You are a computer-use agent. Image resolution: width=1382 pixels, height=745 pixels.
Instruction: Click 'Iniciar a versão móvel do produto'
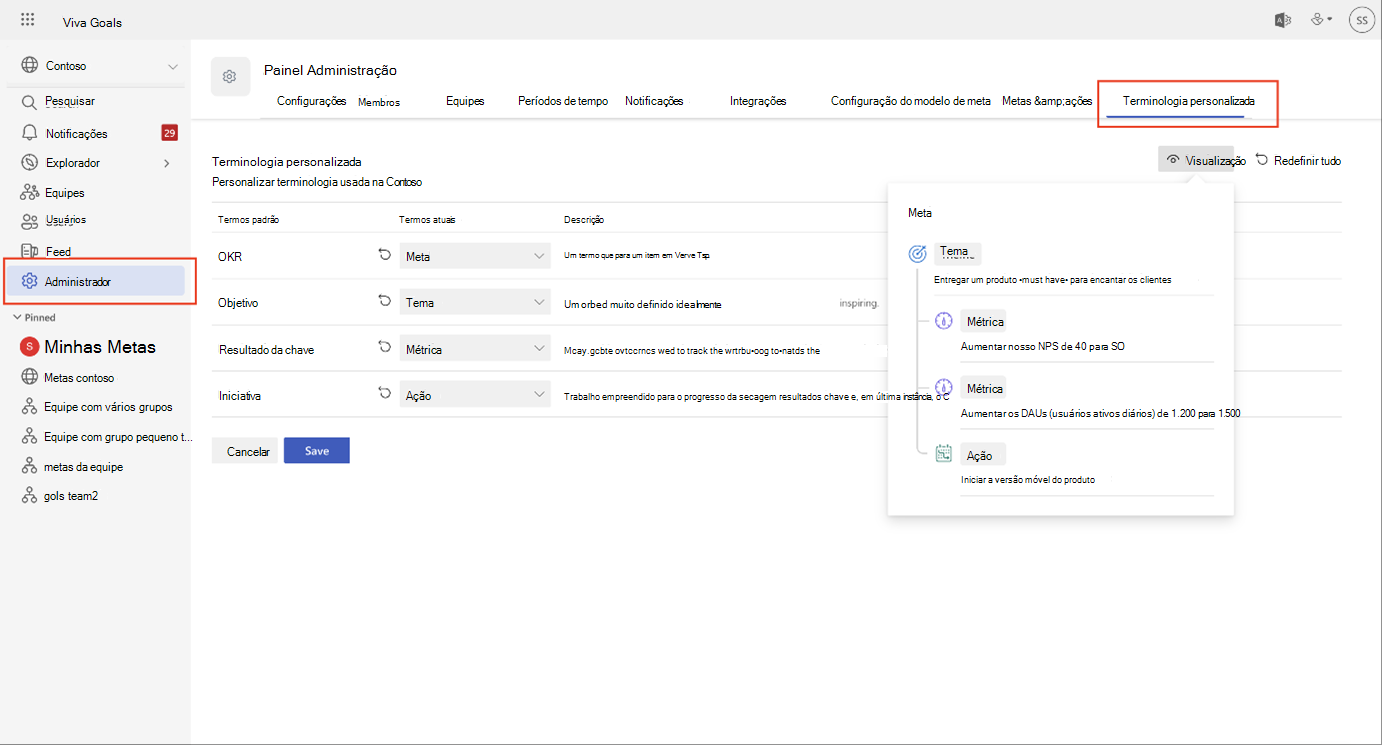(x=1027, y=480)
